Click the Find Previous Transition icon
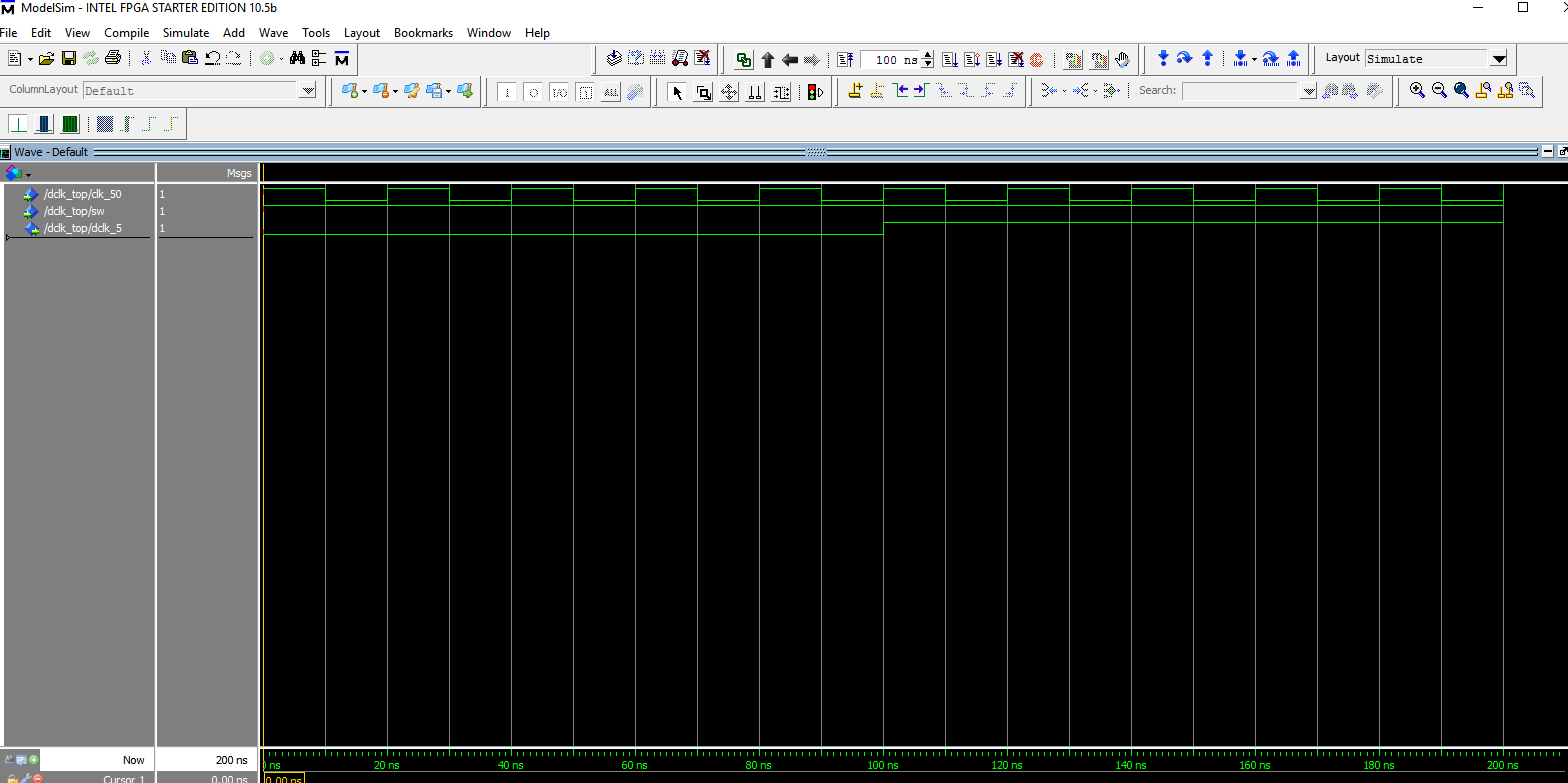This screenshot has height=783, width=1568. pyautogui.click(x=901, y=91)
